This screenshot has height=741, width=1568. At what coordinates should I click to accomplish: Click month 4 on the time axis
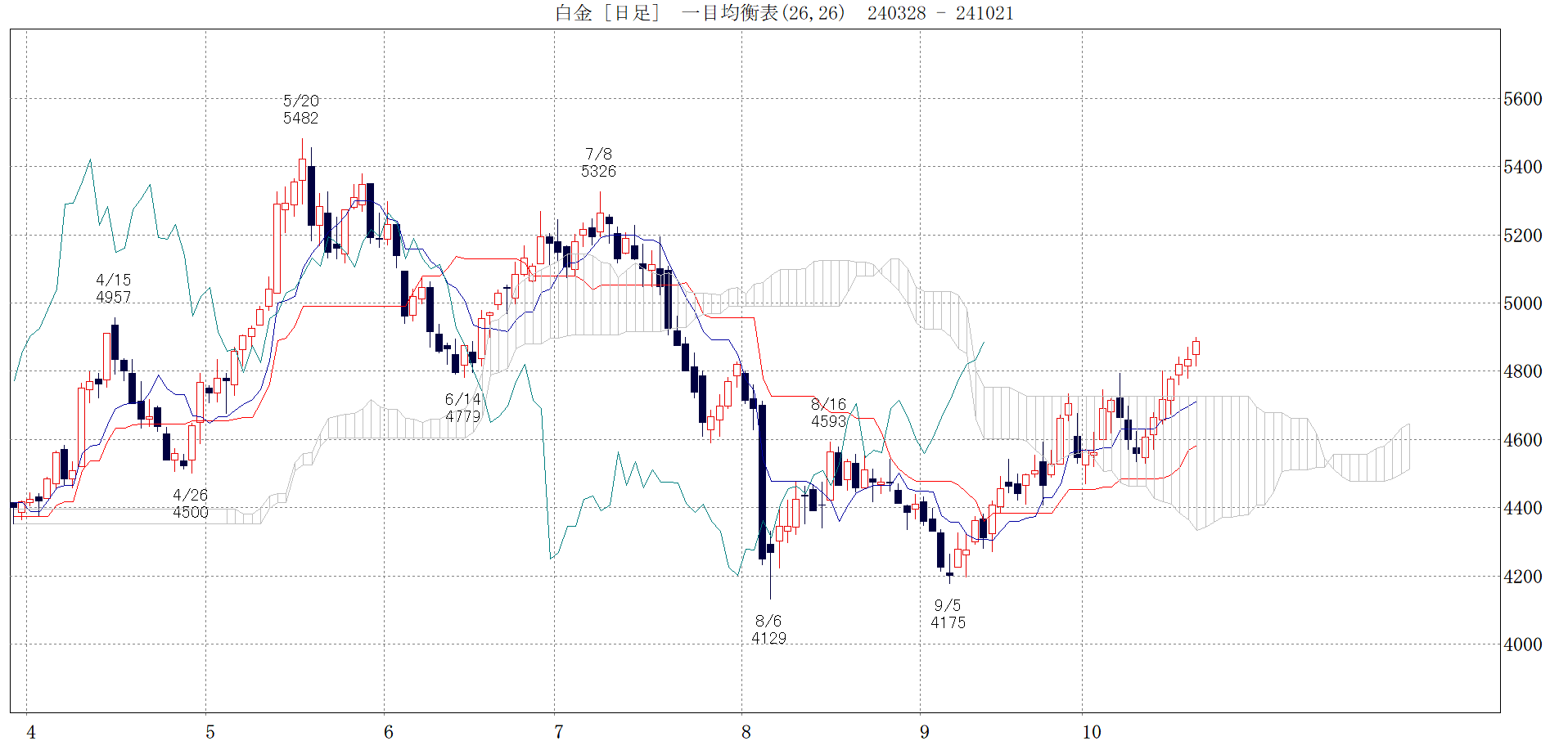pyautogui.click(x=31, y=732)
